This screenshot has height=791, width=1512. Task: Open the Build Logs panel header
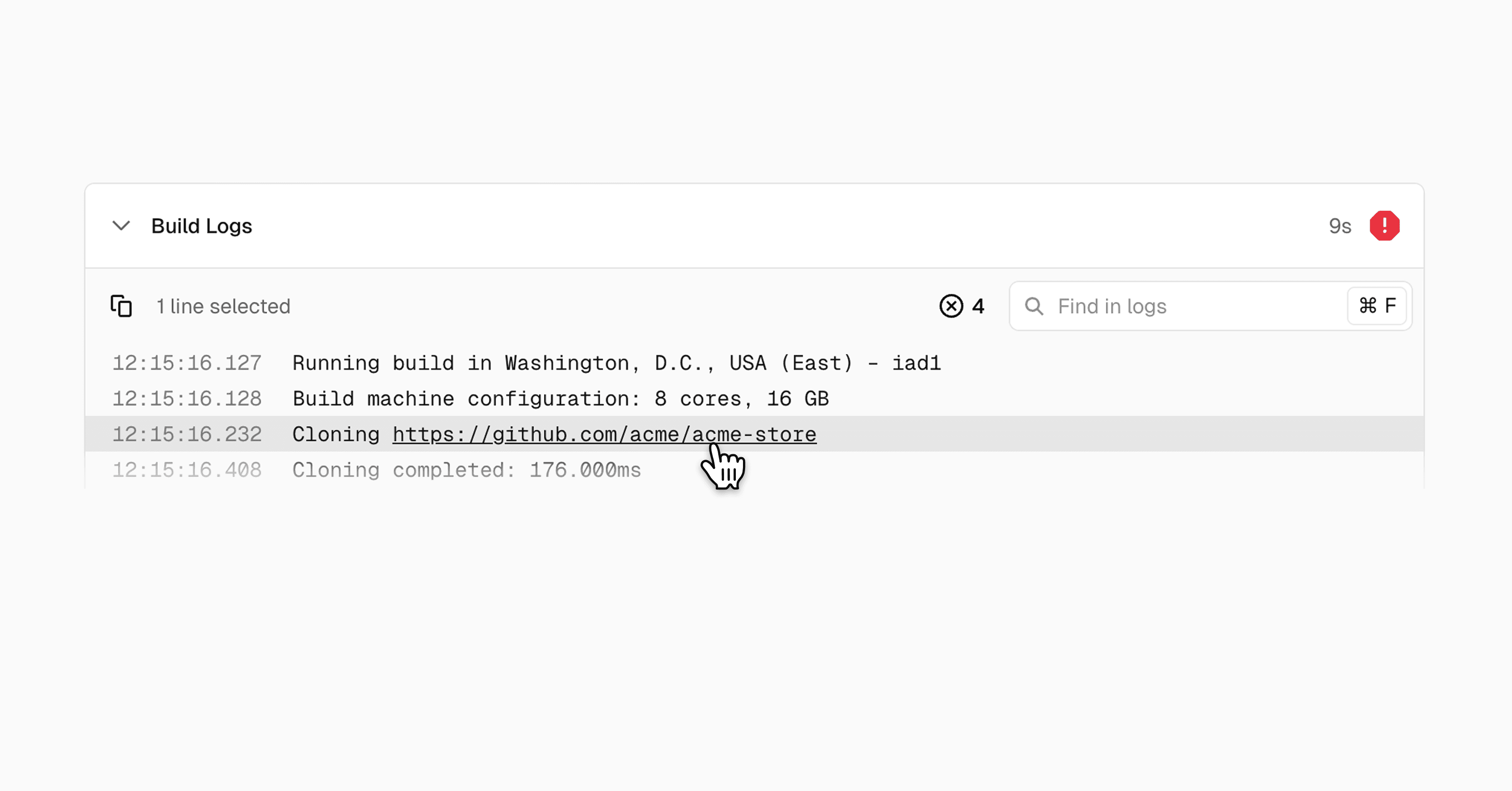202,226
